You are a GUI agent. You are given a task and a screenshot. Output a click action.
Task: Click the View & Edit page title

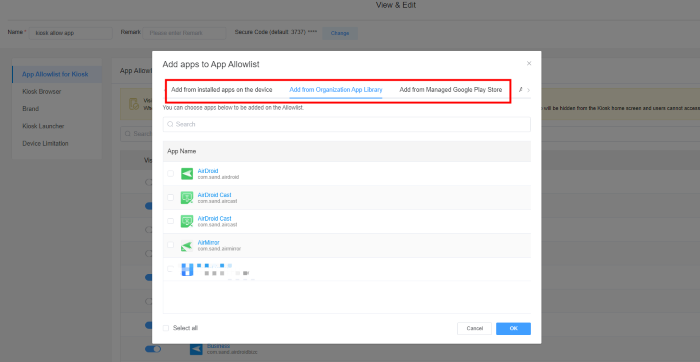396,5
